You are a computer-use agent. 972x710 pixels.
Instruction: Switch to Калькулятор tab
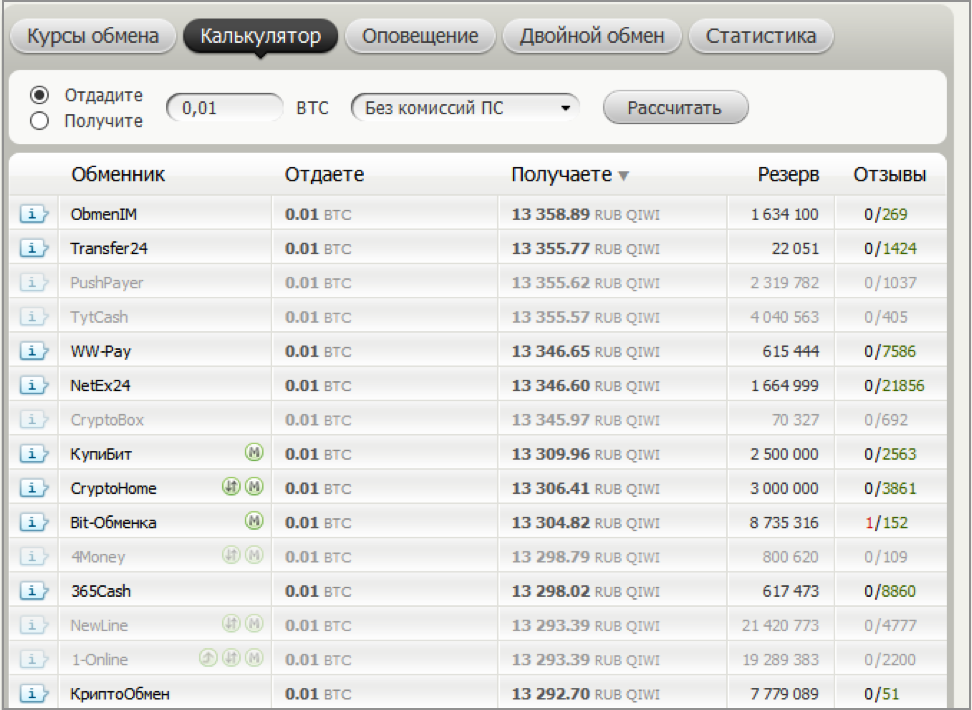coord(260,36)
